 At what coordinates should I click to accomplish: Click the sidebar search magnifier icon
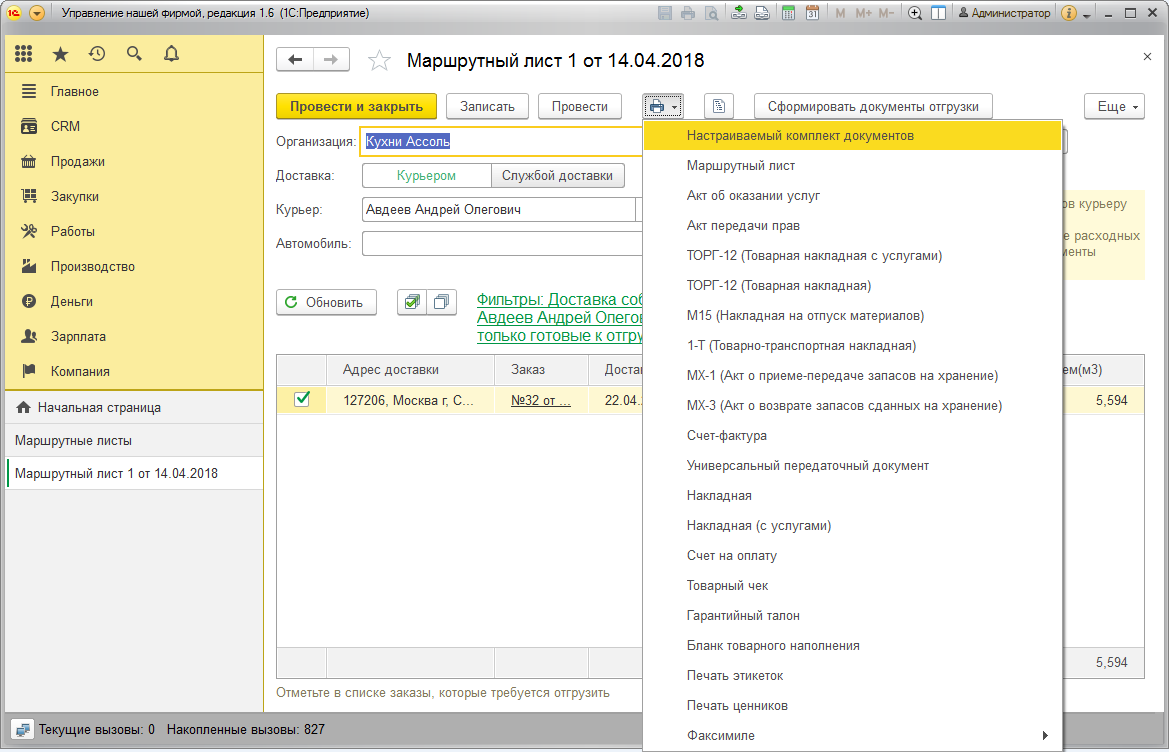point(134,54)
